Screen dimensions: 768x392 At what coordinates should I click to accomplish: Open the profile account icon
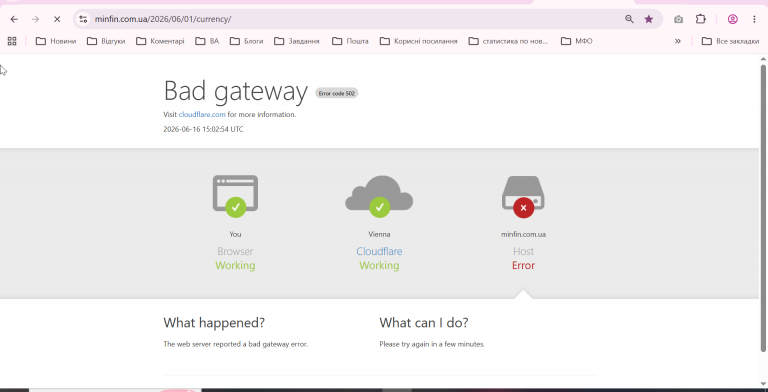click(x=733, y=19)
